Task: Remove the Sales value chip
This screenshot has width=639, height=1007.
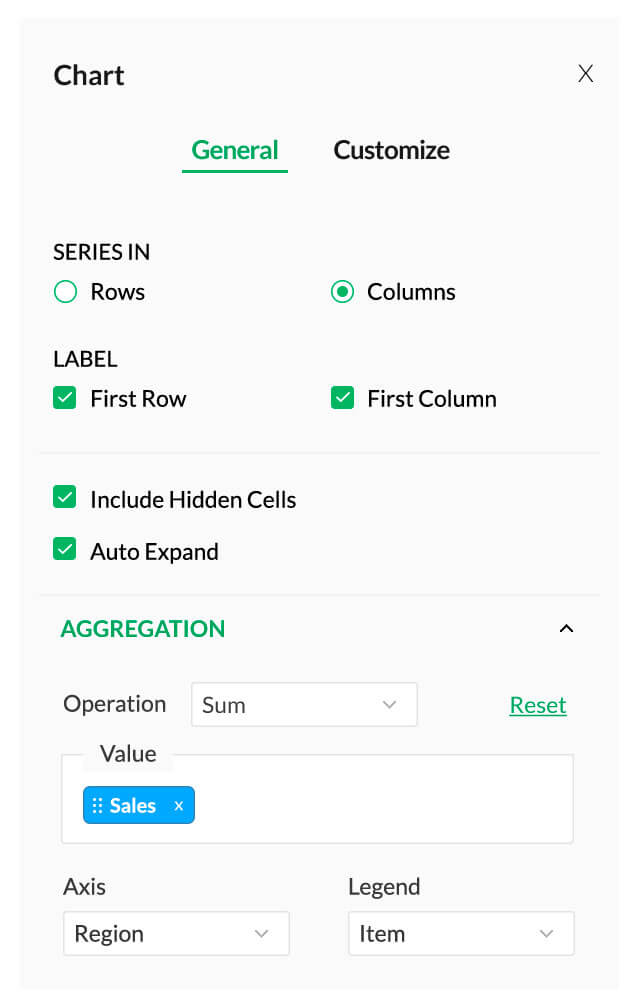Action: click(179, 806)
